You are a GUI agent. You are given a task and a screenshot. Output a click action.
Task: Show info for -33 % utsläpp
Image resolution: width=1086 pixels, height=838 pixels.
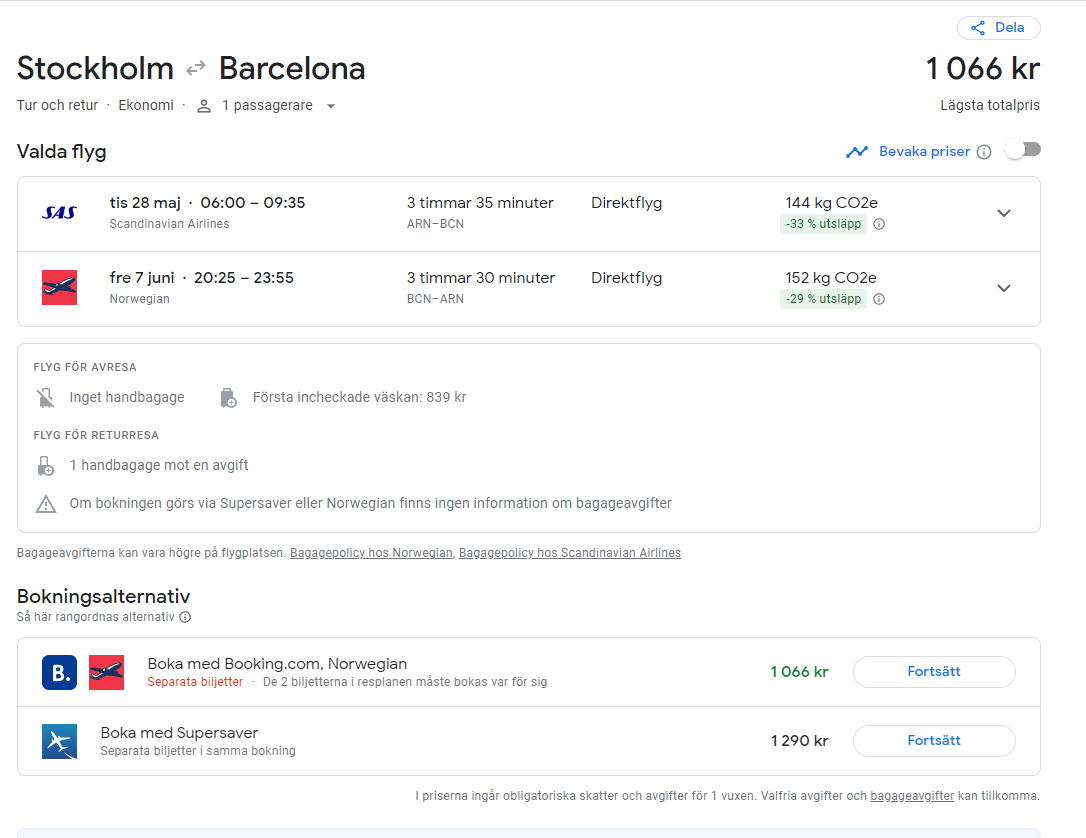pyautogui.click(x=879, y=224)
